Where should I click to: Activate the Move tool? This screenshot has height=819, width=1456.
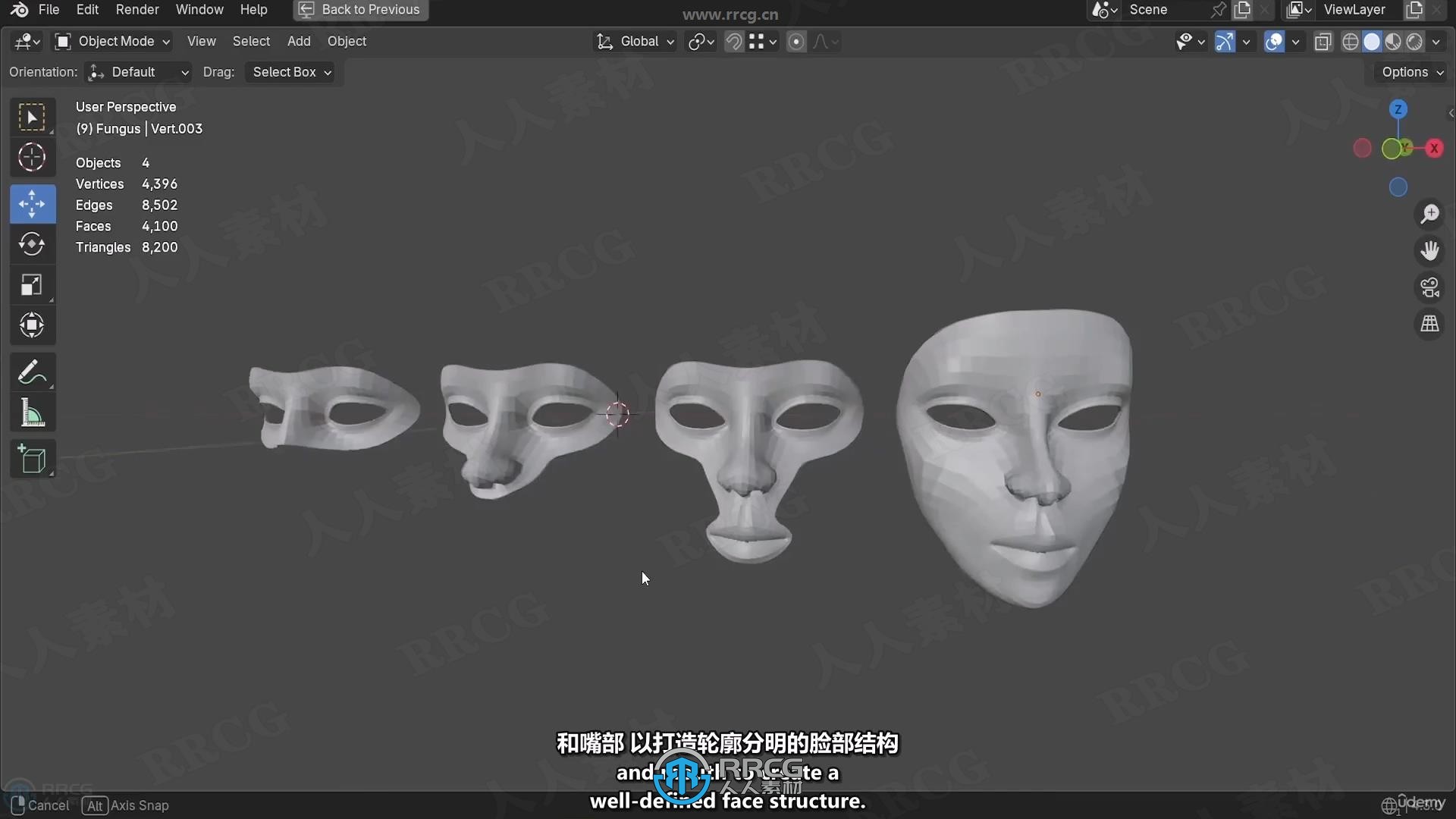(x=32, y=203)
